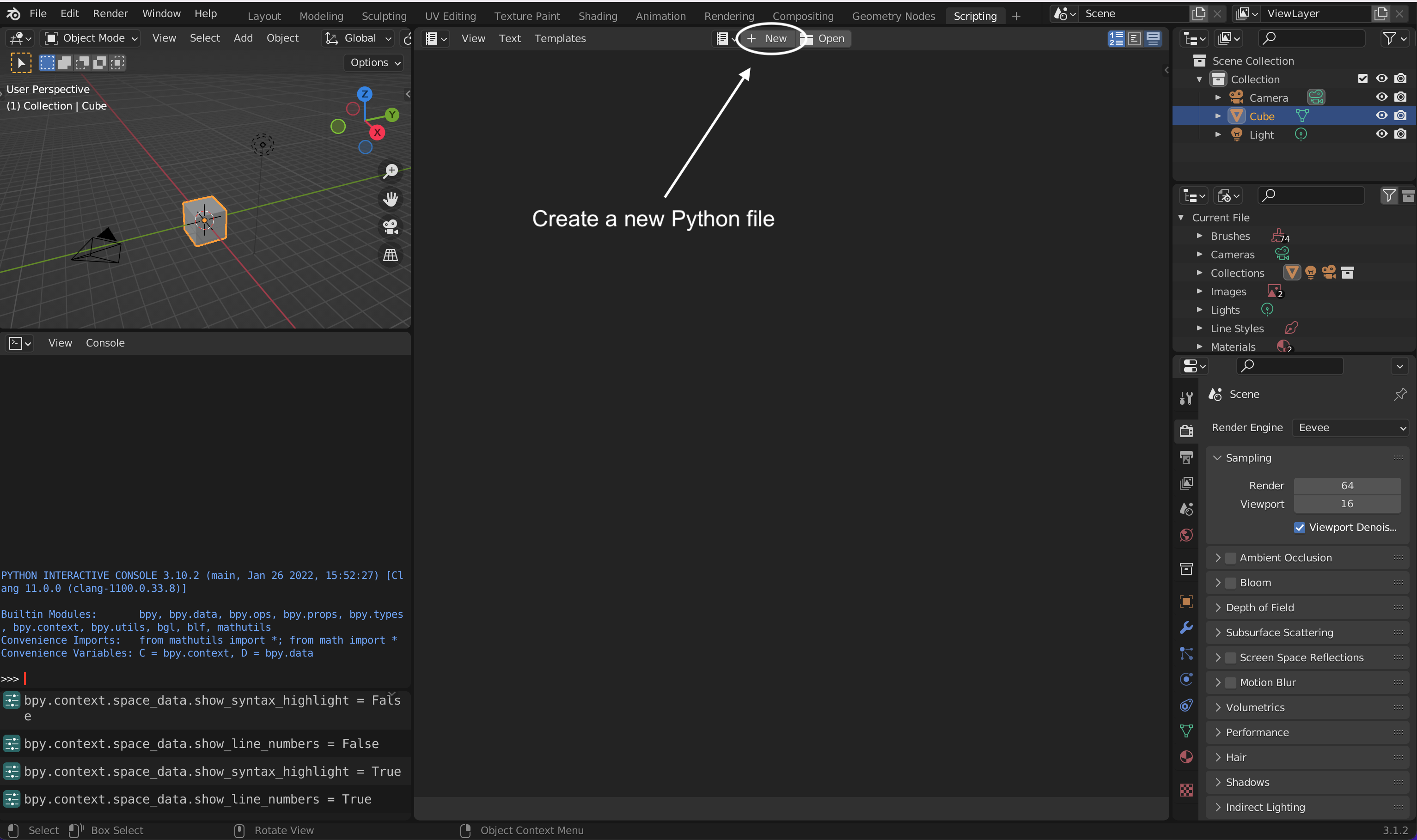The width and height of the screenshot is (1417, 840).
Task: Click the zoom magnifier icon in viewport
Action: [391, 171]
